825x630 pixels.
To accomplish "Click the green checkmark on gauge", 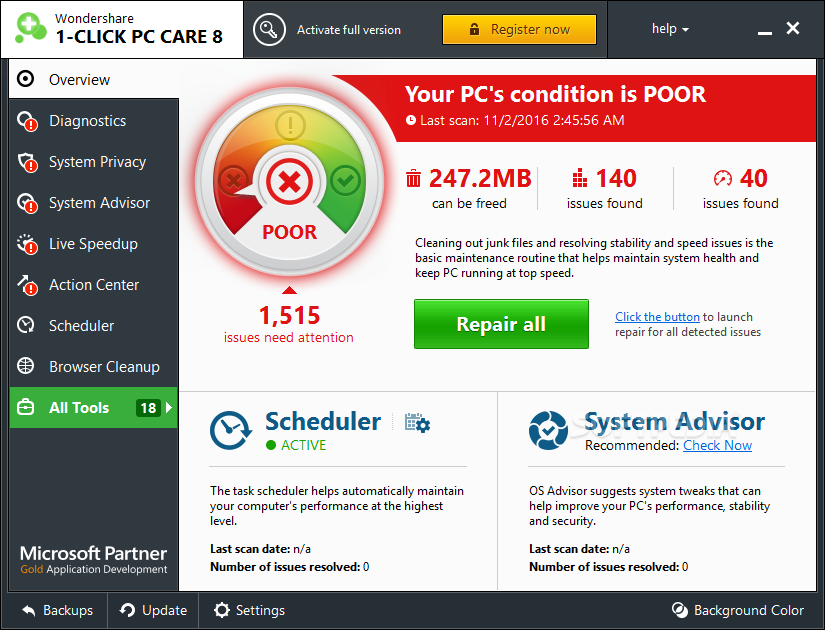I will click(346, 181).
